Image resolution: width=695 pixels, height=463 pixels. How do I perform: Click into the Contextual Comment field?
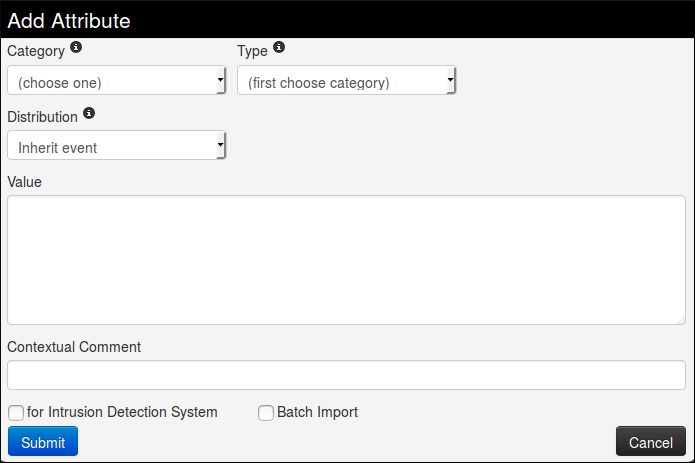(x=346, y=375)
